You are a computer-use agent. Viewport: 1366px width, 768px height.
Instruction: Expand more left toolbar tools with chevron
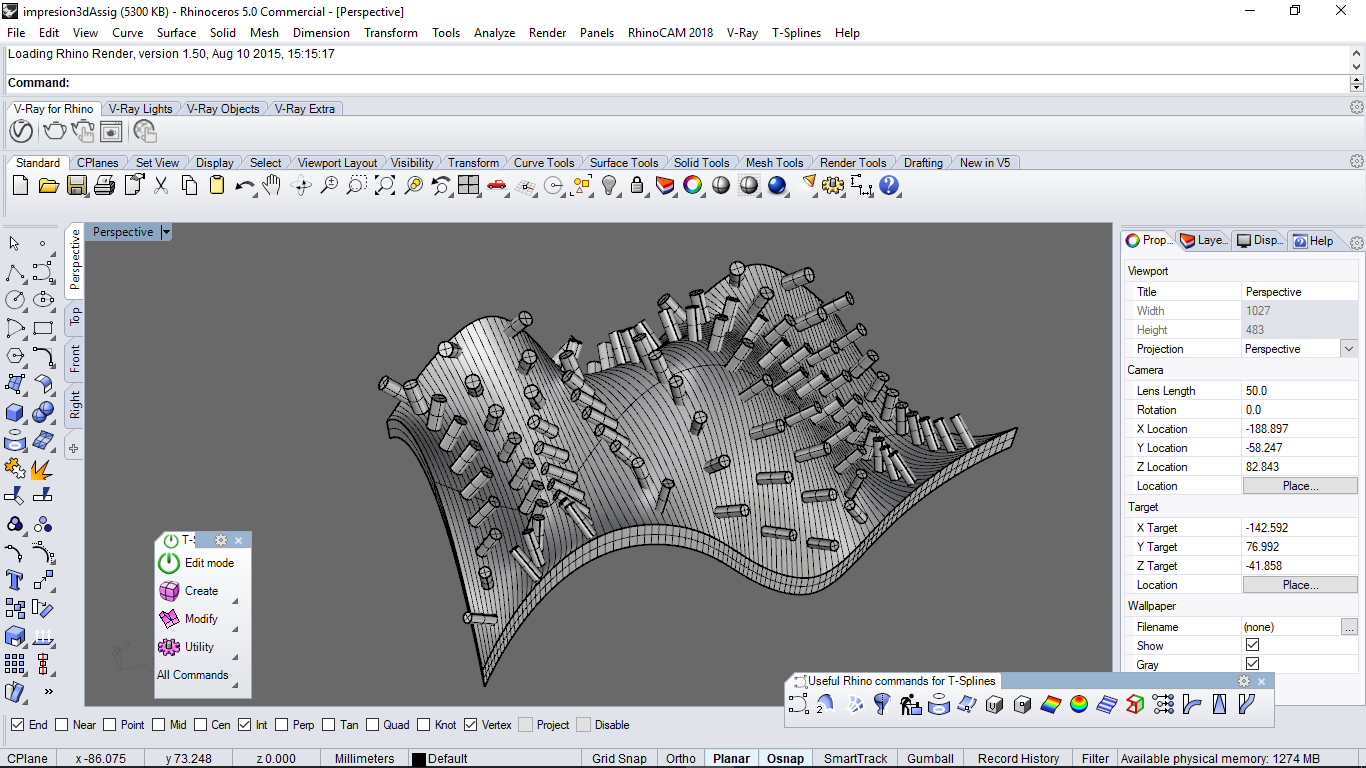click(x=48, y=691)
